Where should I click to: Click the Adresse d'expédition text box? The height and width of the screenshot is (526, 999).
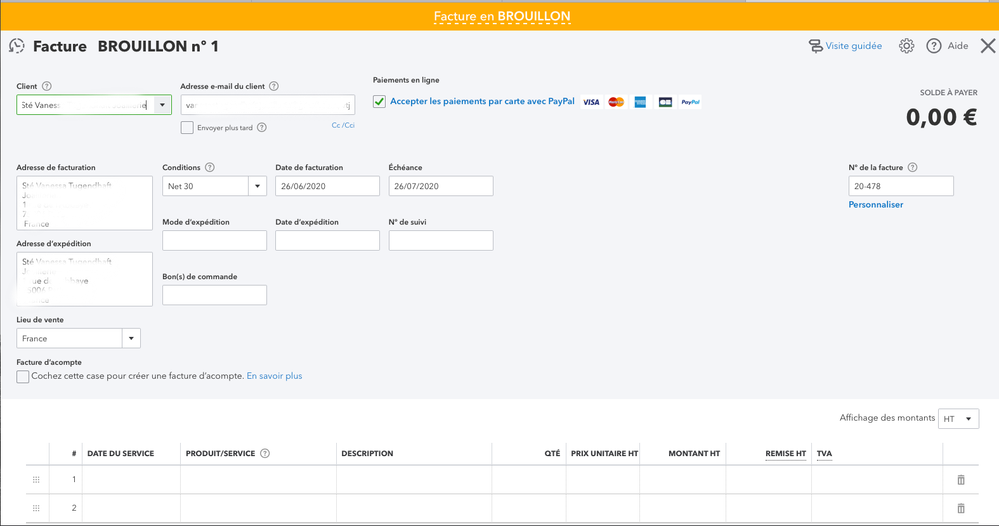tap(85, 279)
